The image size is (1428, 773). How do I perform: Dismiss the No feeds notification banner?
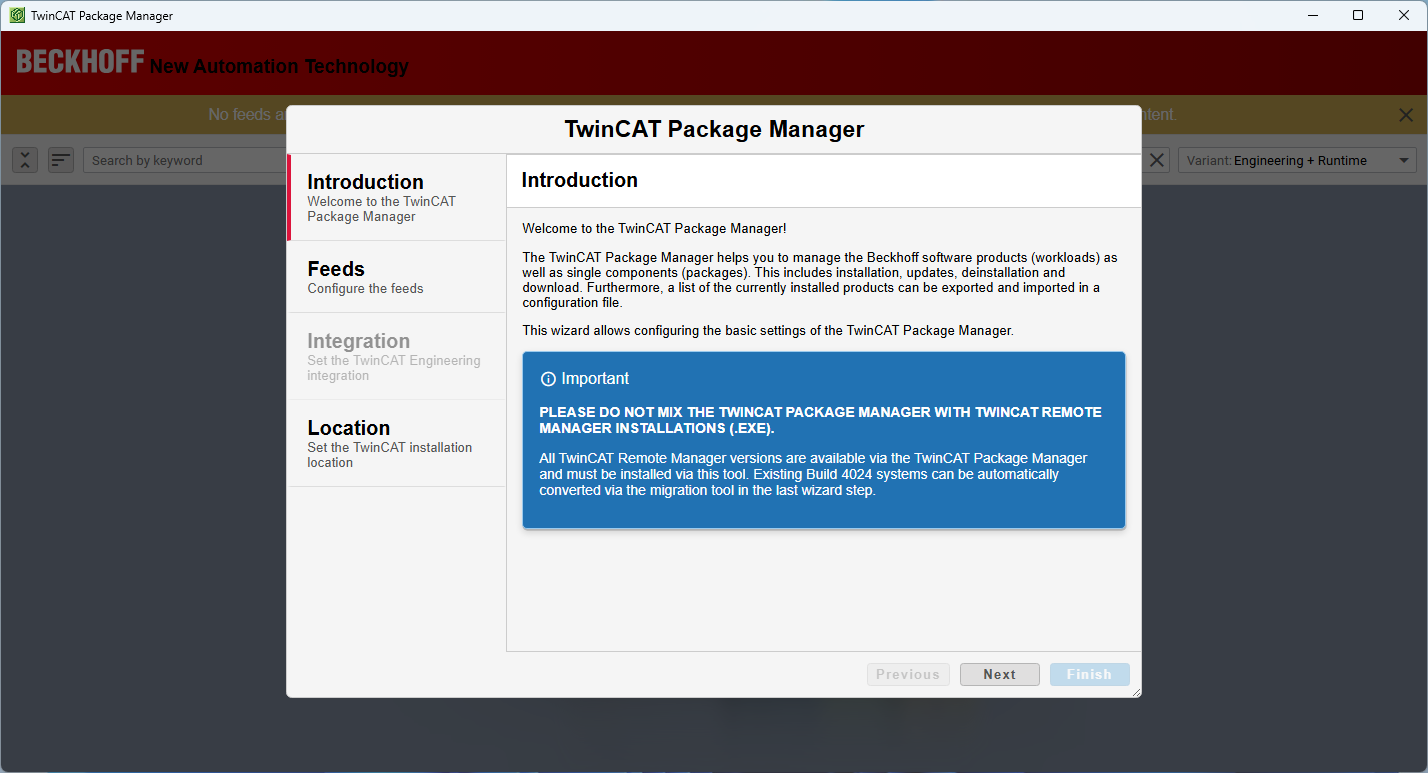[1406, 115]
